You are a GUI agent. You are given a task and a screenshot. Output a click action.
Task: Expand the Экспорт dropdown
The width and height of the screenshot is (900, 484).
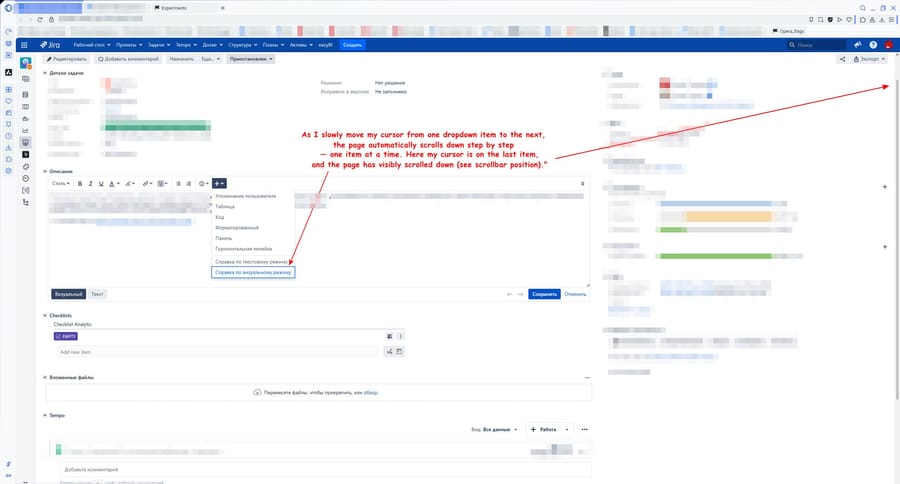(x=868, y=59)
